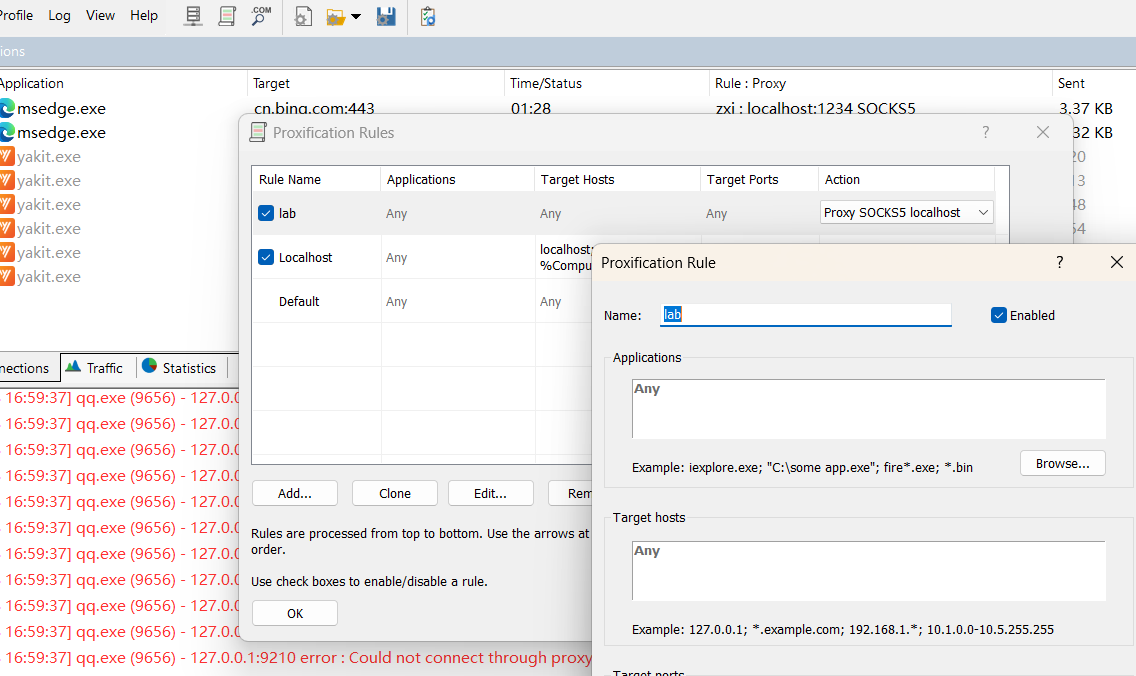Screen dimensions: 1136x676
Task: Click log line with Could not connect error
Action: 297,658
